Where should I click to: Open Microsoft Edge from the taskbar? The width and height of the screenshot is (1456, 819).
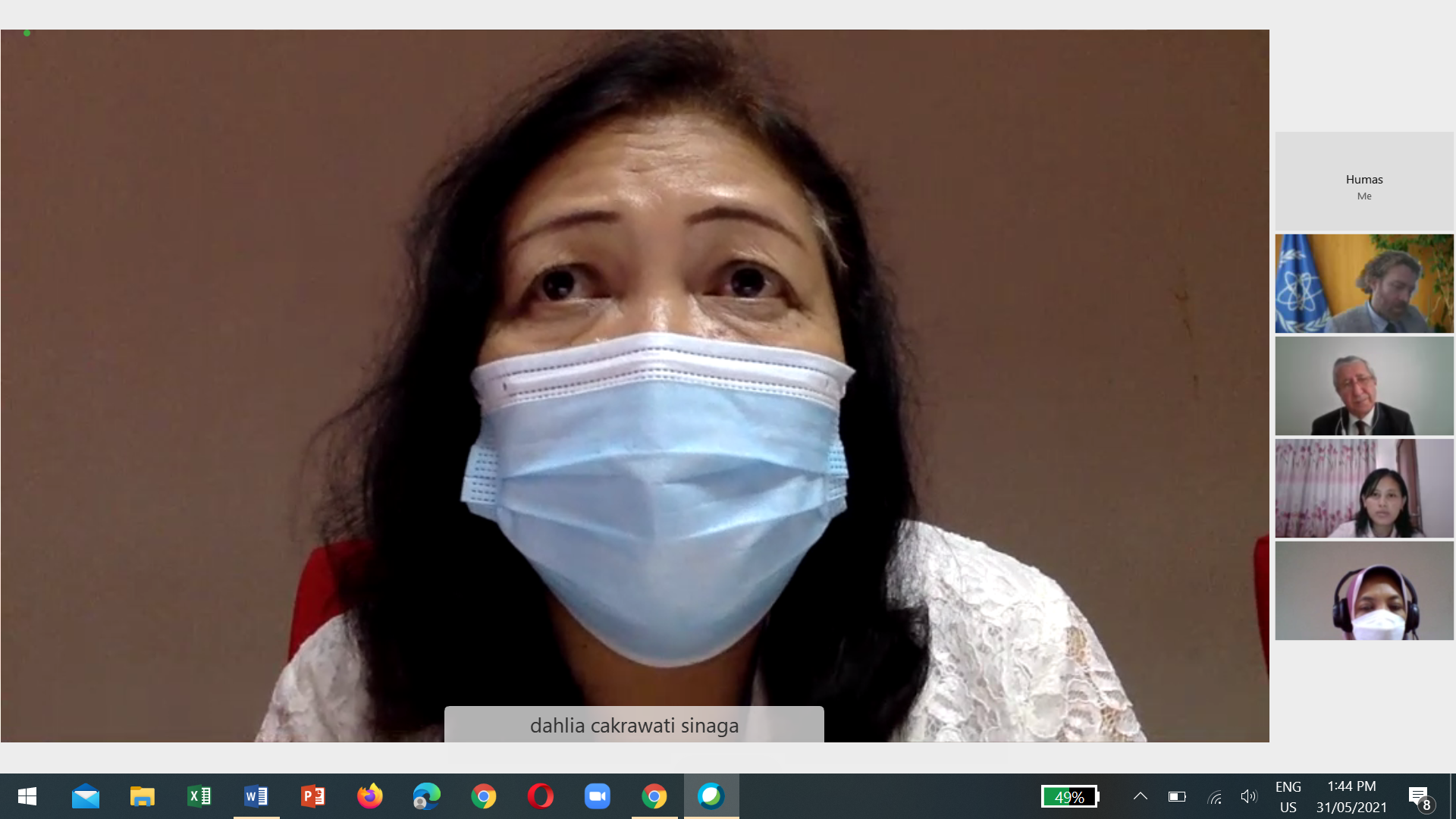427,796
